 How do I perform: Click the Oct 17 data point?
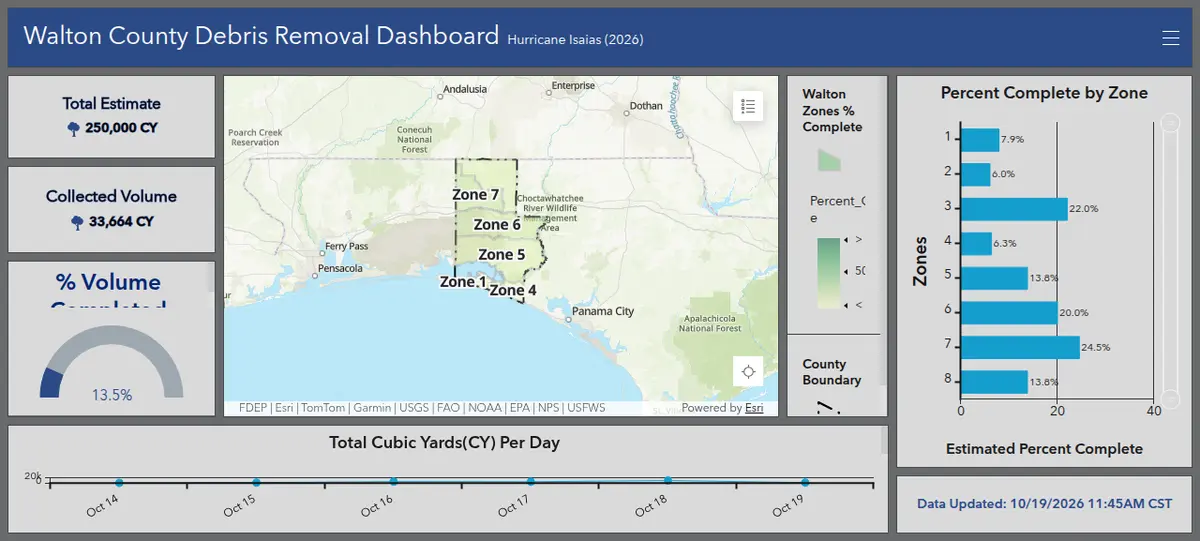(x=531, y=482)
